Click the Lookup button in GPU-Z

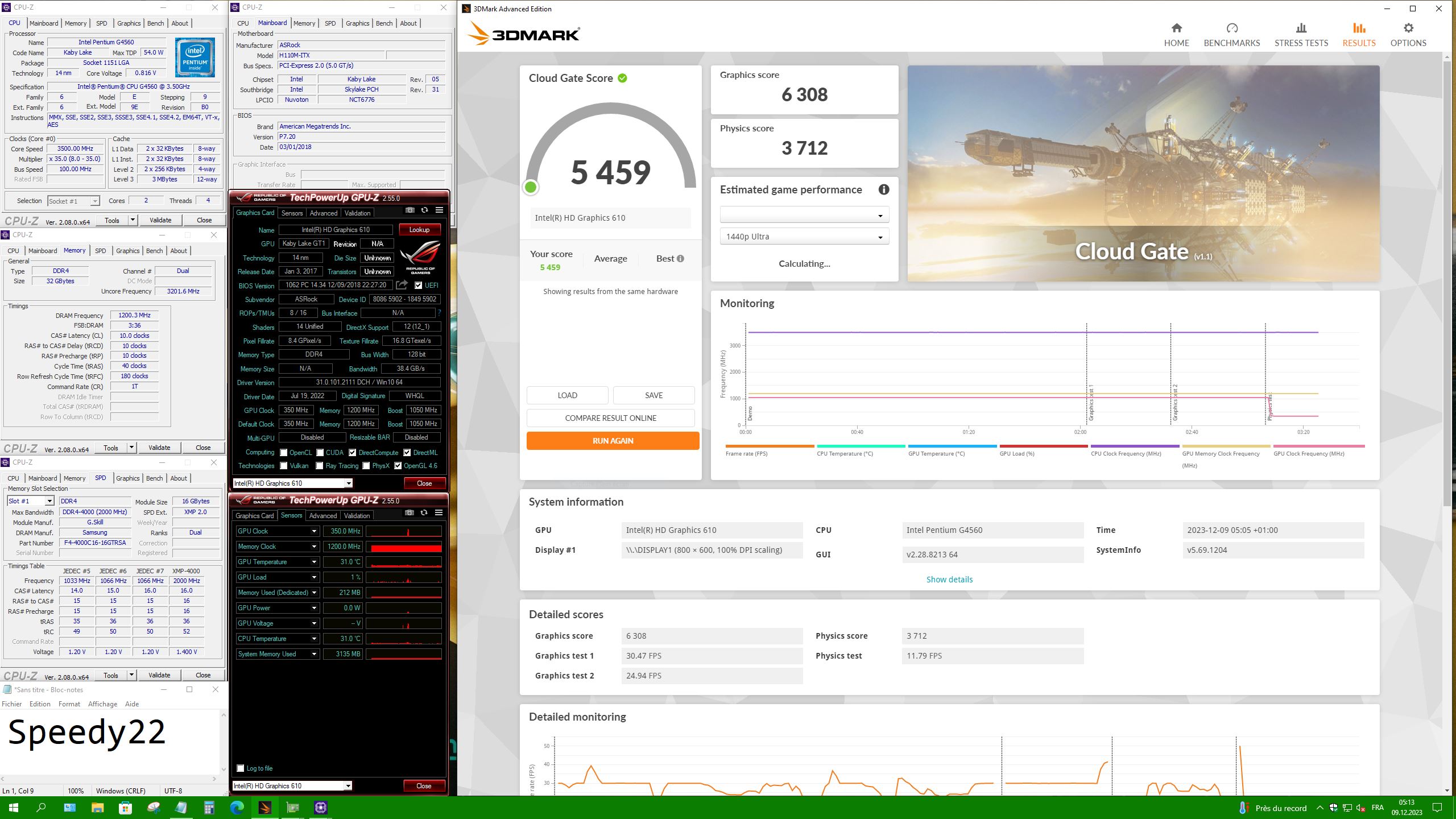419,230
